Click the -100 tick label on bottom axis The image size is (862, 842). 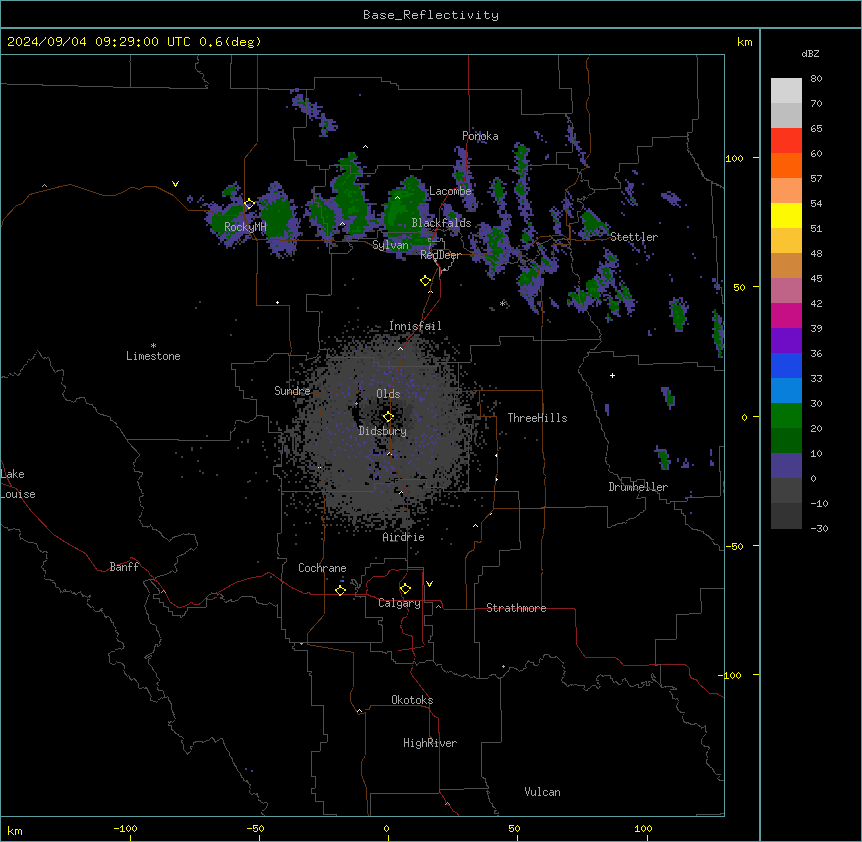point(125,828)
